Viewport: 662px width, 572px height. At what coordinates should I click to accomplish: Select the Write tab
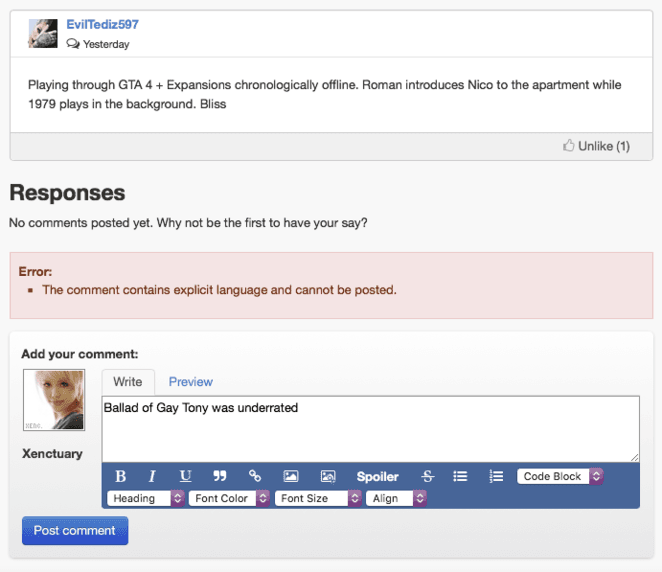tap(127, 382)
